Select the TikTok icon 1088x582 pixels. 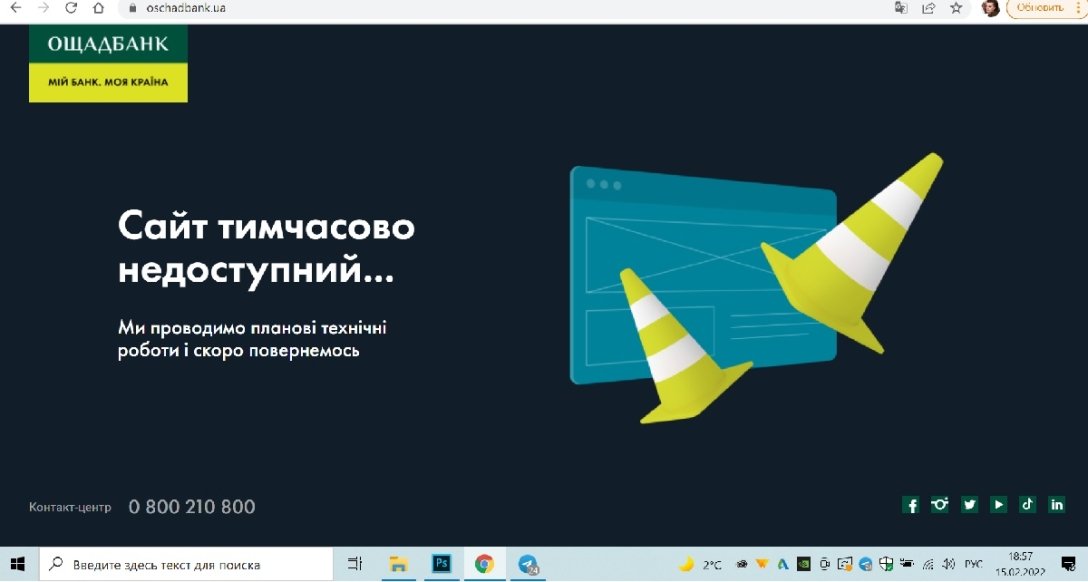tap(1027, 505)
